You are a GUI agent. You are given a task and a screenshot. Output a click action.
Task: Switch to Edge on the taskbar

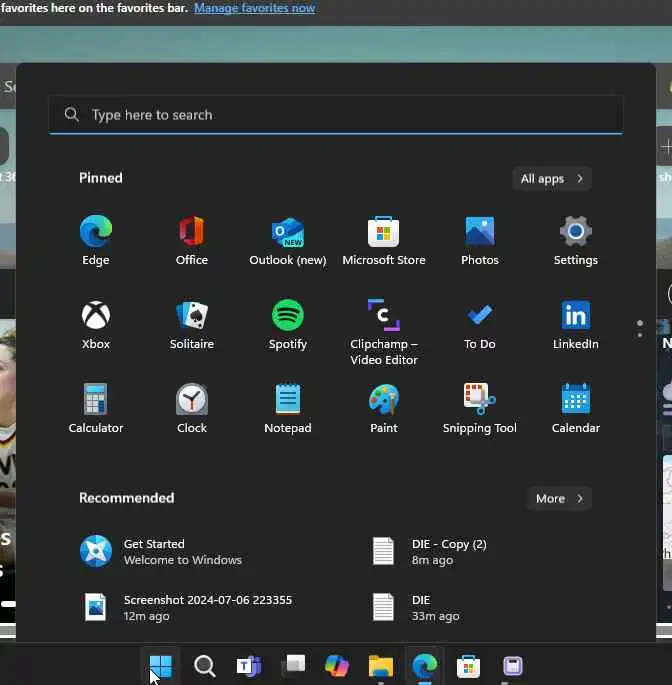point(425,666)
